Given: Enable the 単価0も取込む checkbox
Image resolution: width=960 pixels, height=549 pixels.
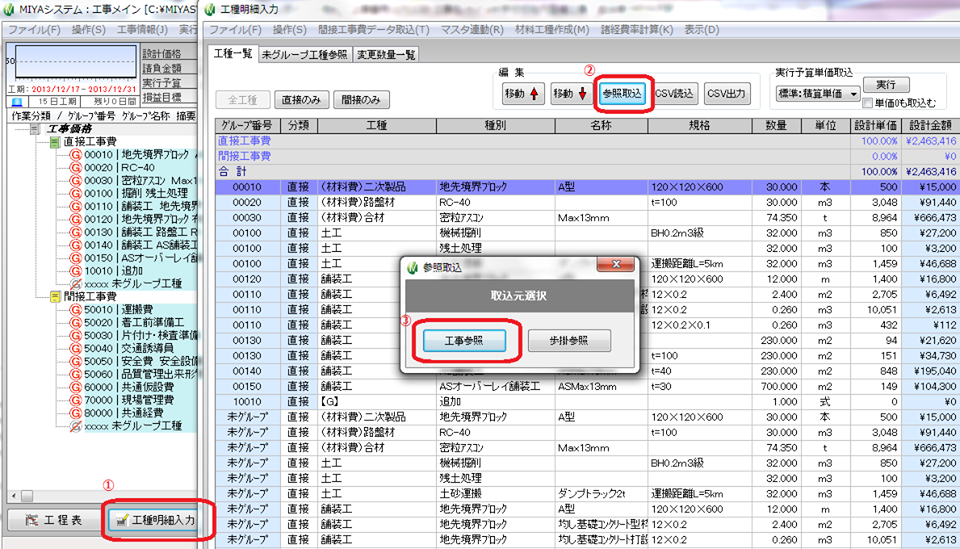Looking at the screenshot, I should tap(868, 103).
